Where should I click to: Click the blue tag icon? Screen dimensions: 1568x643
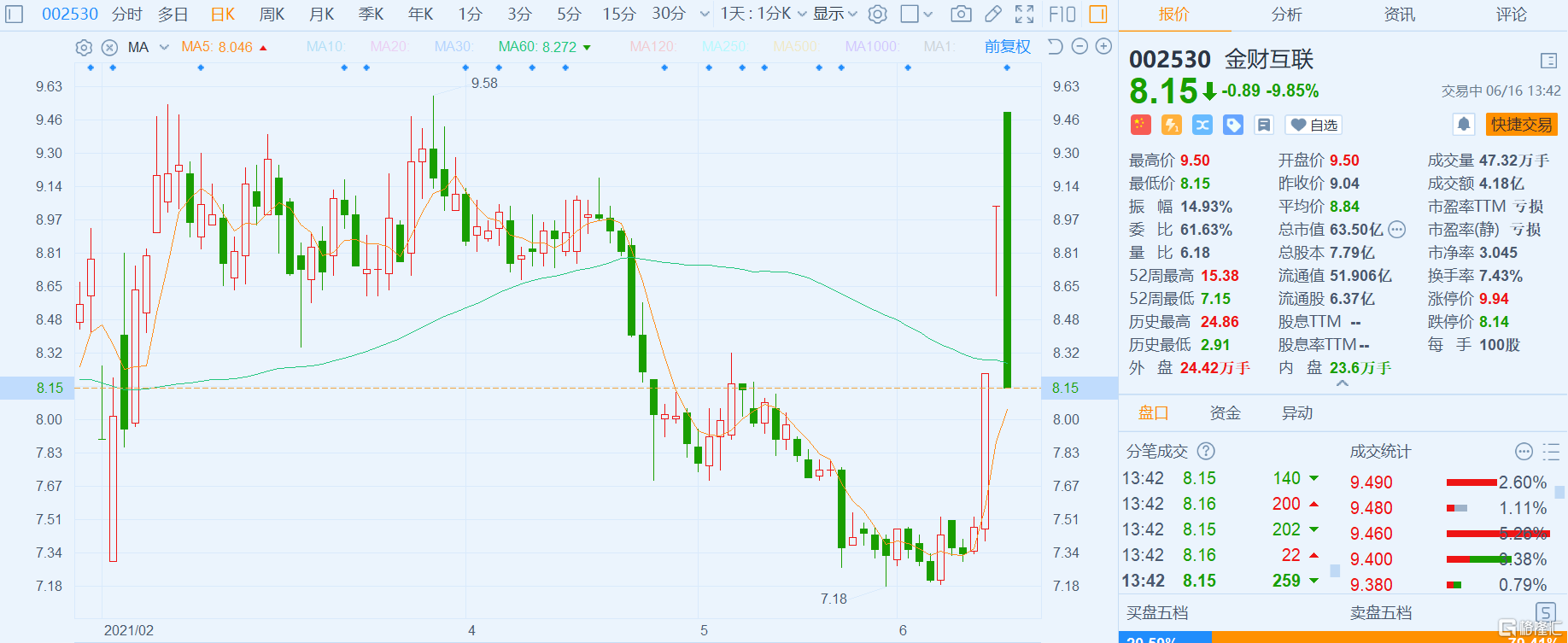coord(1233,126)
